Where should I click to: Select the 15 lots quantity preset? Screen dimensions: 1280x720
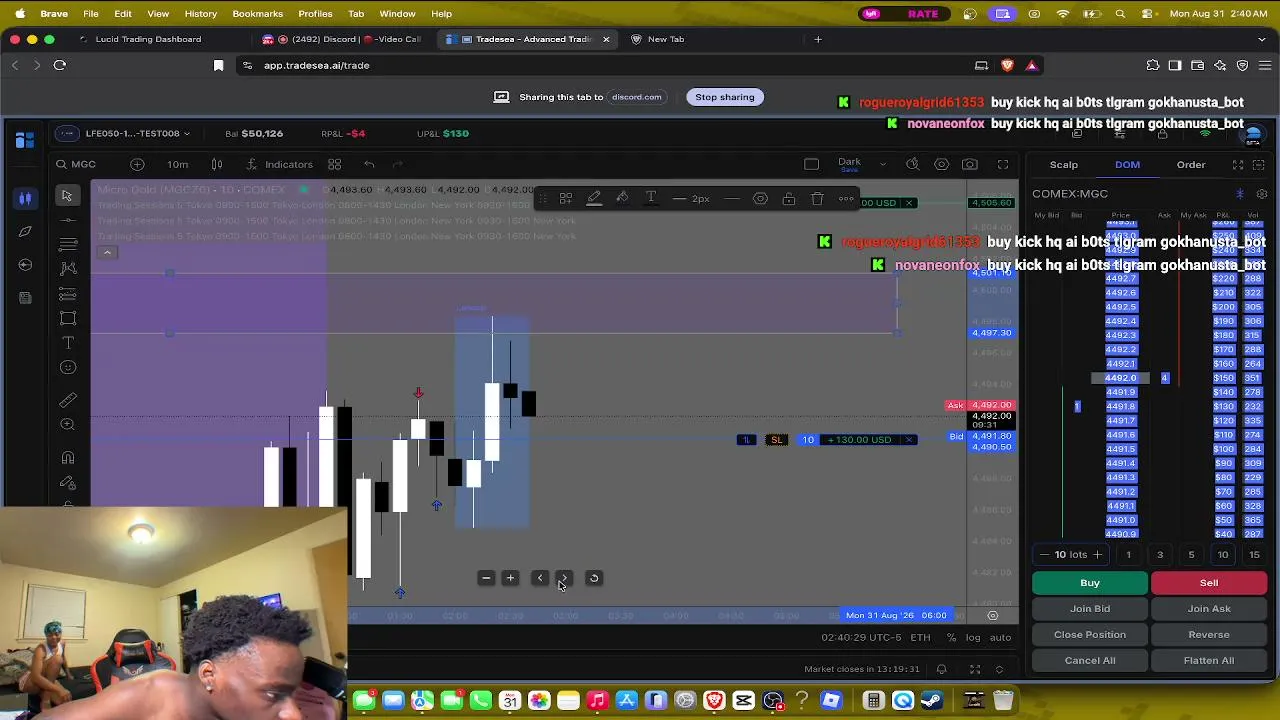pos(1254,555)
